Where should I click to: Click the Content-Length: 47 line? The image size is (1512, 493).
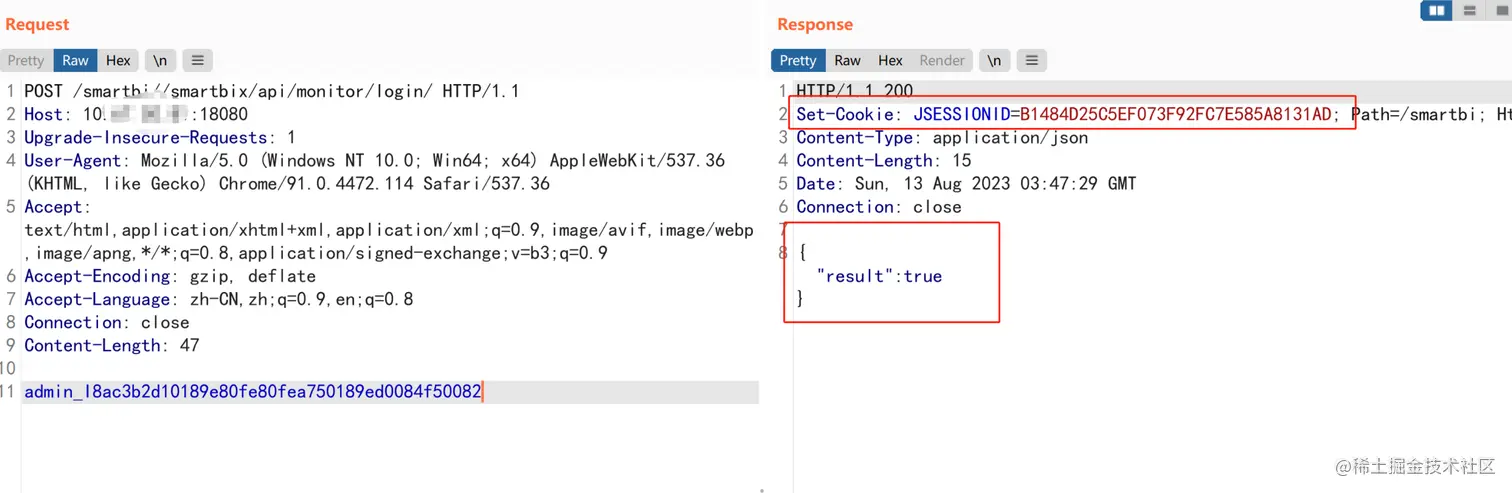point(112,345)
